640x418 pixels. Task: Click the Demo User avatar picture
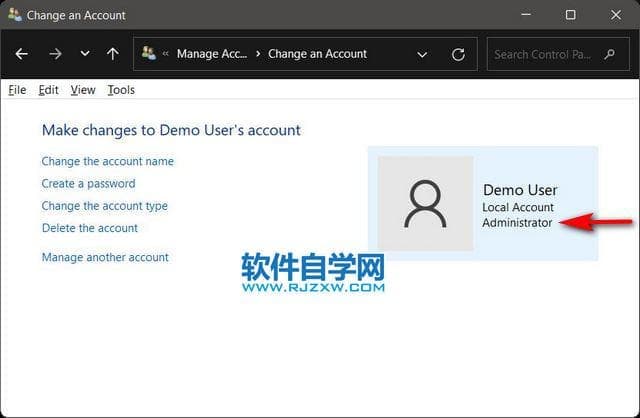point(425,203)
